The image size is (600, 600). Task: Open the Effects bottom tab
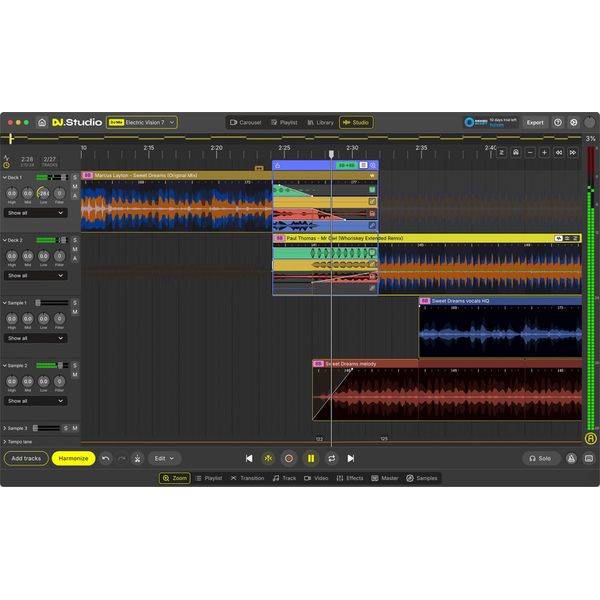[x=350, y=478]
